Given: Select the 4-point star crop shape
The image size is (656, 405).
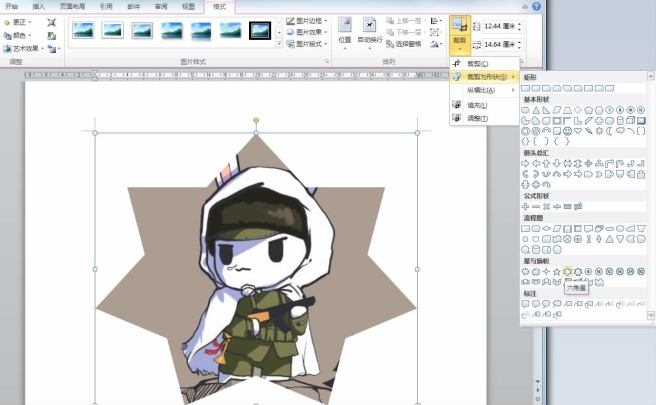Looking at the screenshot, I should (546, 272).
